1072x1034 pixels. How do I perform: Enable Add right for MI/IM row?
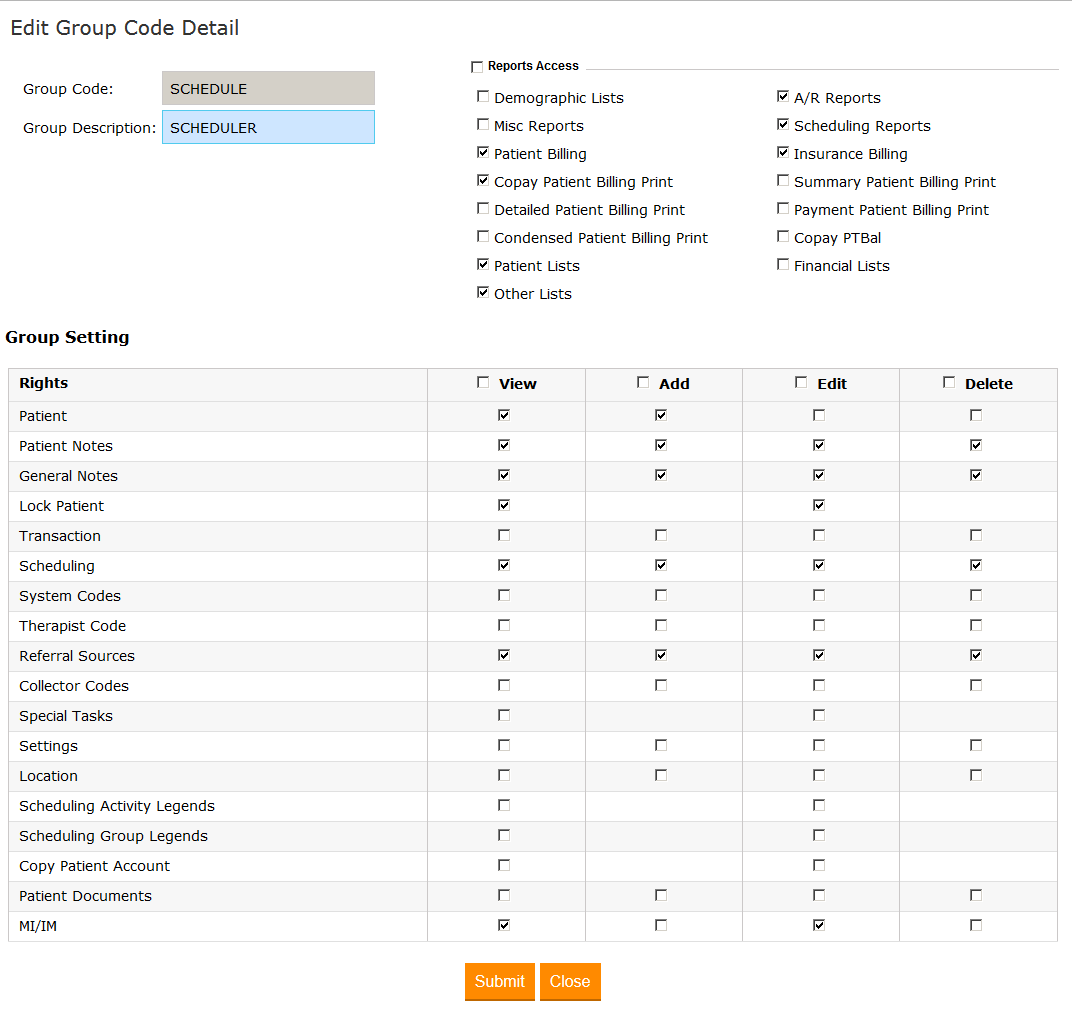[661, 925]
